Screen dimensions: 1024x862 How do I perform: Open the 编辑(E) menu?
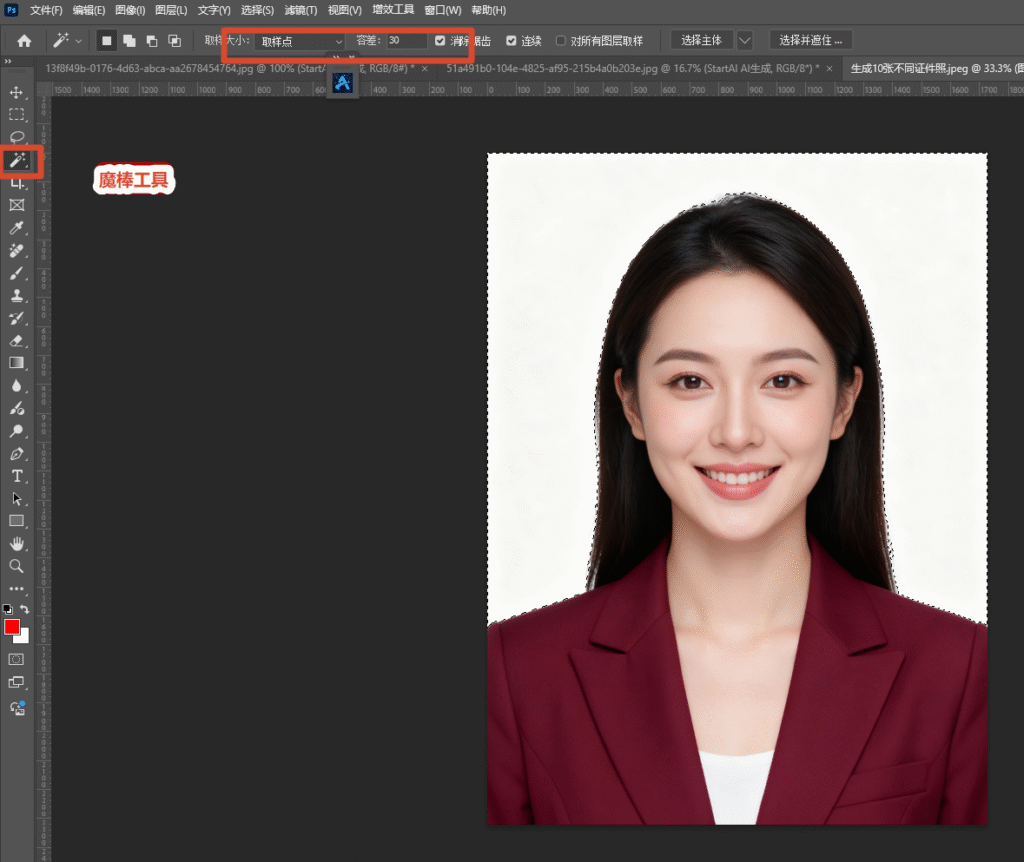(89, 10)
